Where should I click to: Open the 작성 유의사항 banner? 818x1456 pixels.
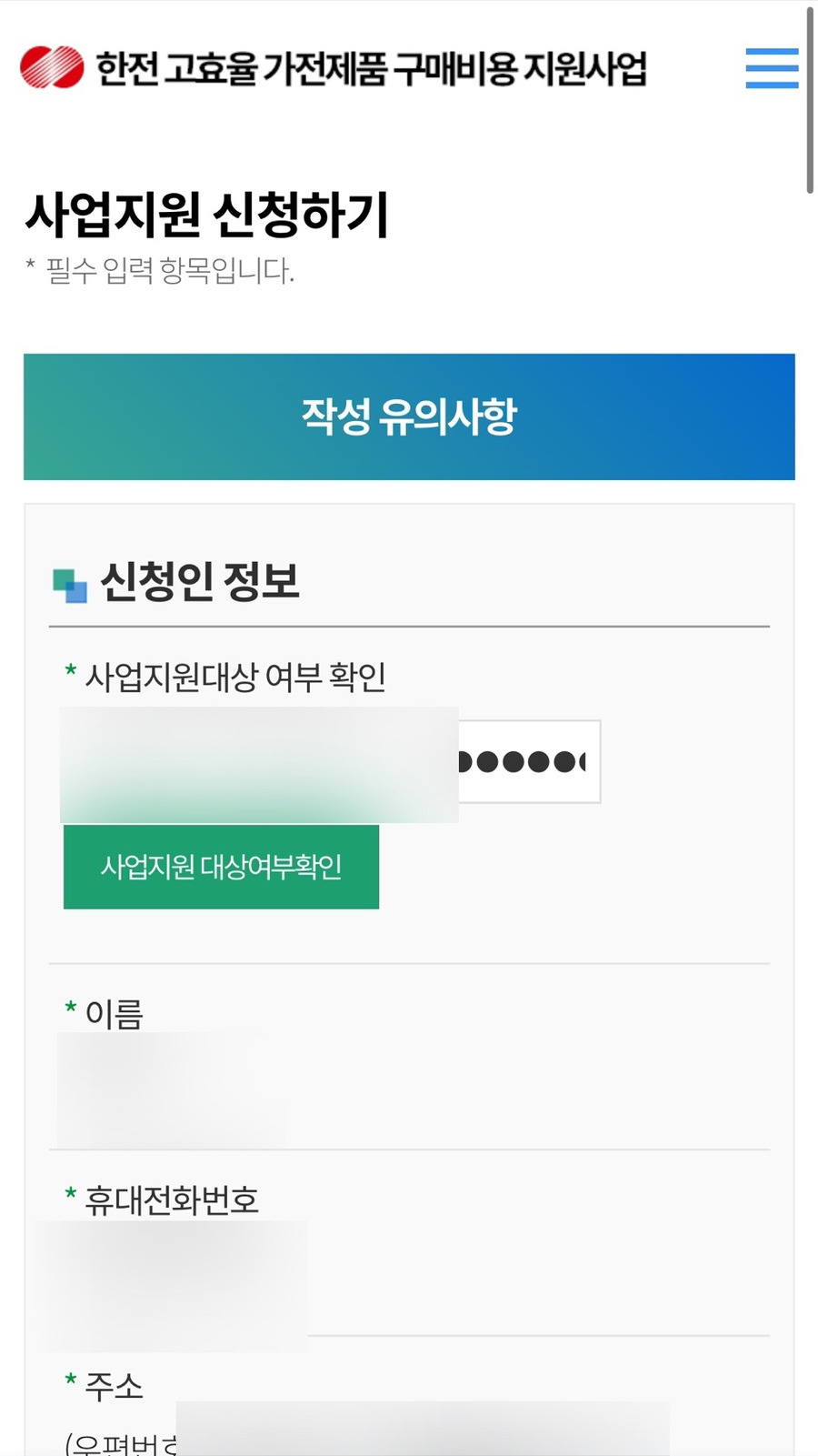click(x=409, y=417)
